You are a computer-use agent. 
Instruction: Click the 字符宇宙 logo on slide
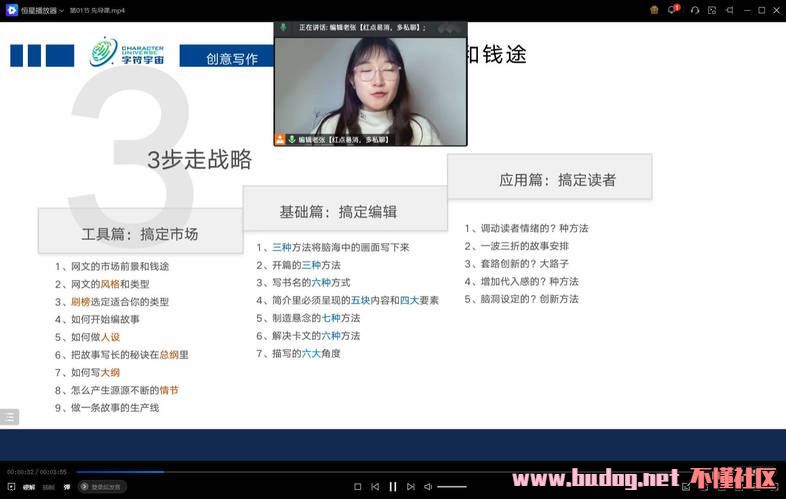[x=127, y=52]
